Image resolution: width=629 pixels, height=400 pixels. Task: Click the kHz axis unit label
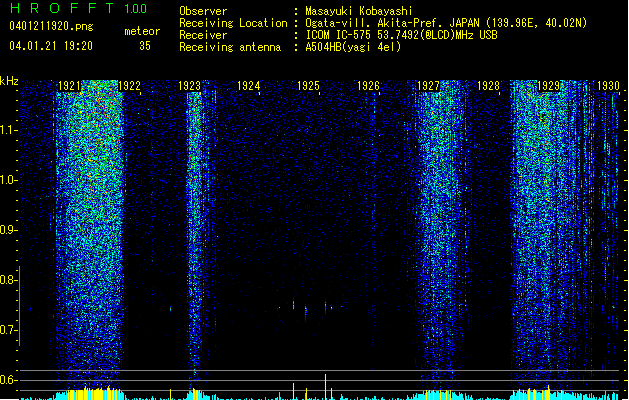coord(9,81)
